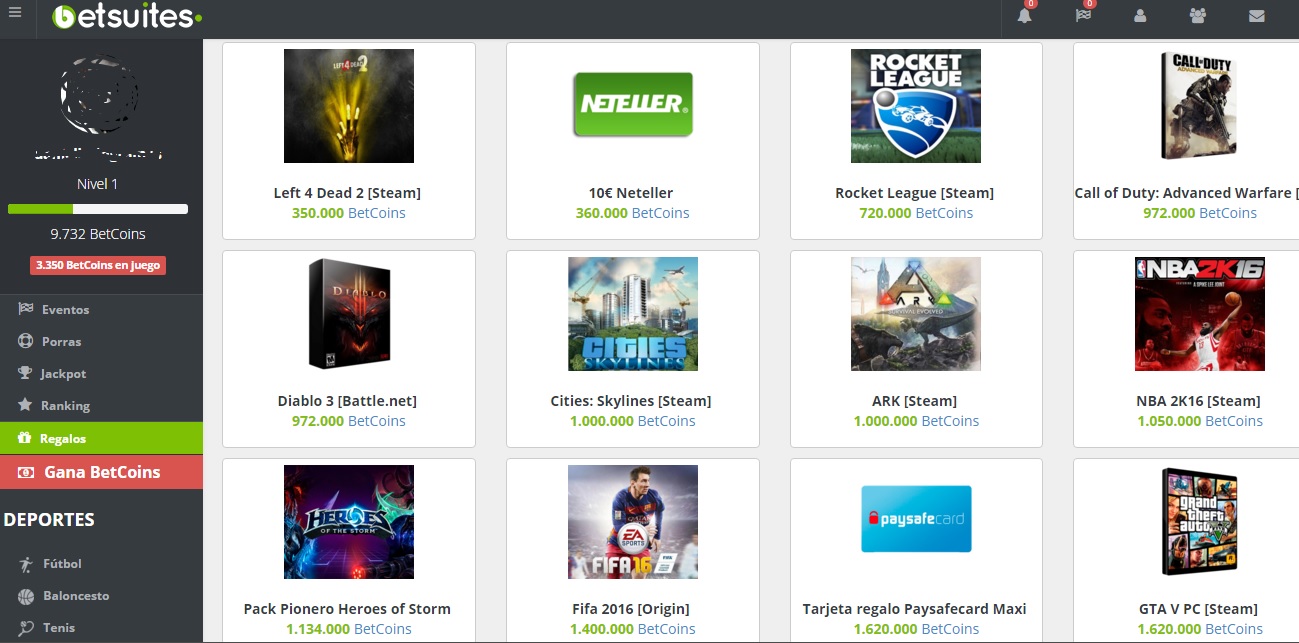Open the Heroes of the Storm image
The image size is (1299, 643).
coord(349,522)
